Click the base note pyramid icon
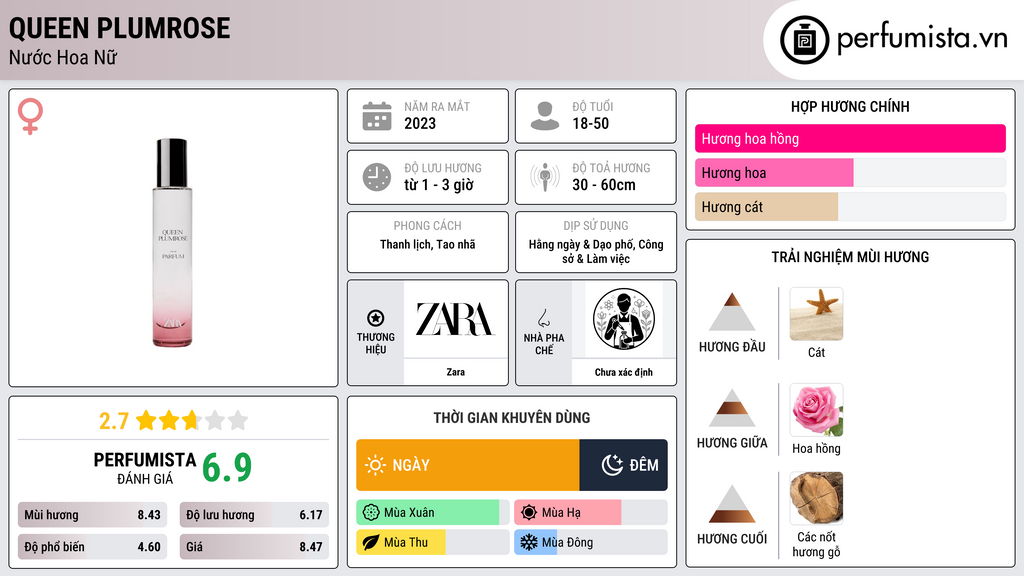Screen dimensions: 1024x576 (732, 504)
